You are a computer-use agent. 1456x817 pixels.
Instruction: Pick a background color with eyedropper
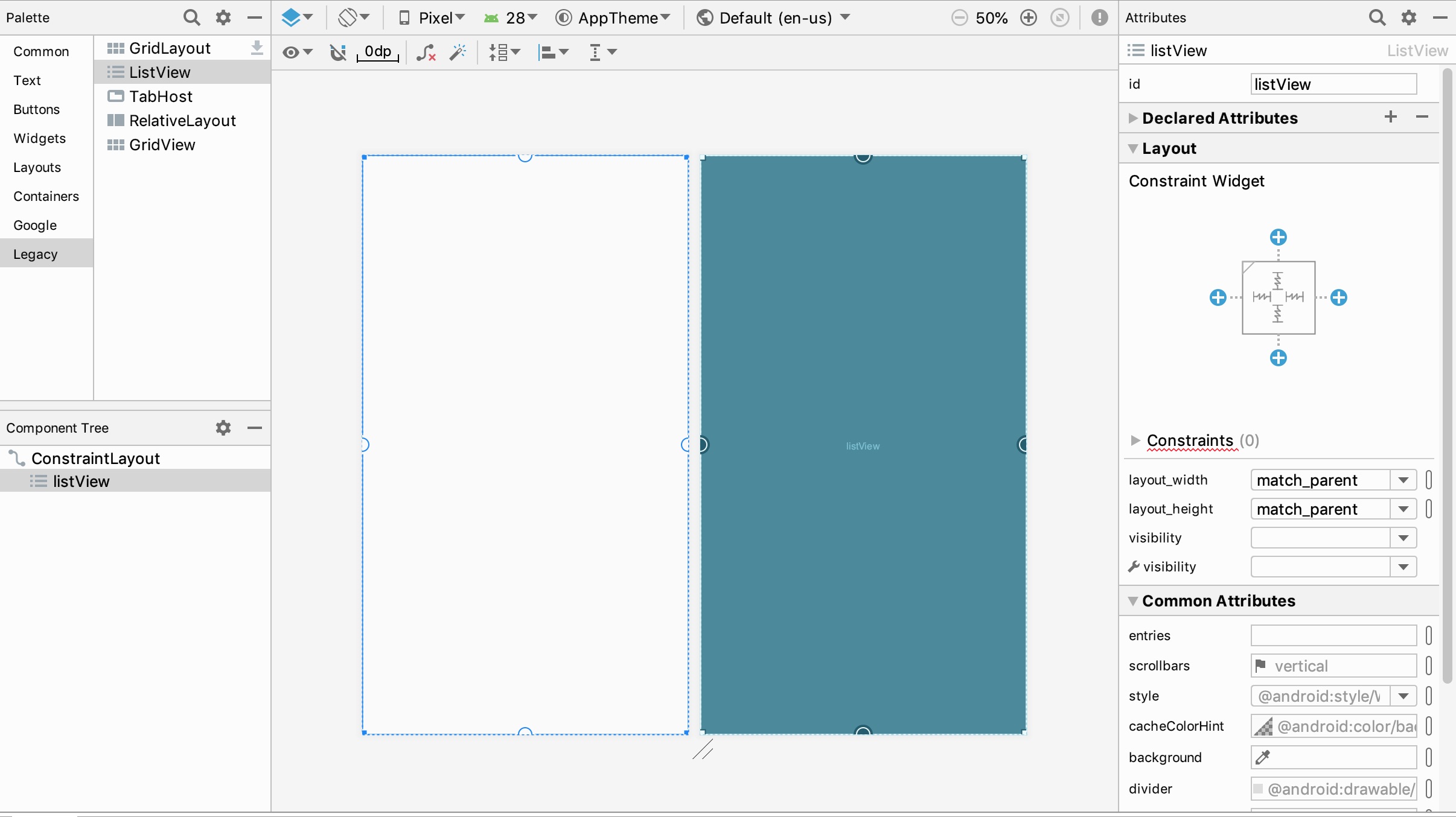pyautogui.click(x=1263, y=757)
